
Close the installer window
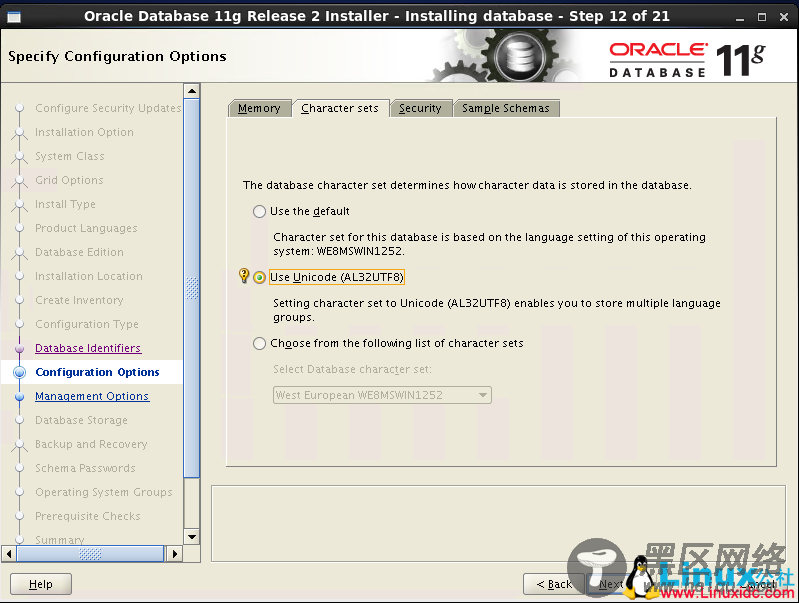(x=784, y=17)
